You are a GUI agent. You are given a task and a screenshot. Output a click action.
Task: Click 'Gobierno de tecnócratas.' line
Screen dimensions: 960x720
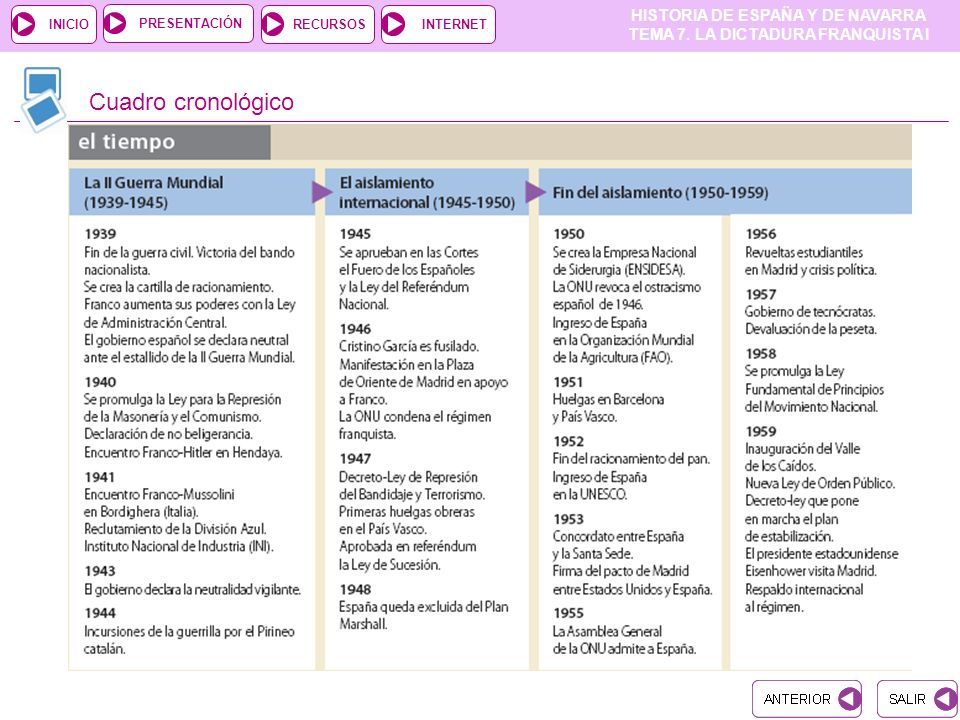810,312
